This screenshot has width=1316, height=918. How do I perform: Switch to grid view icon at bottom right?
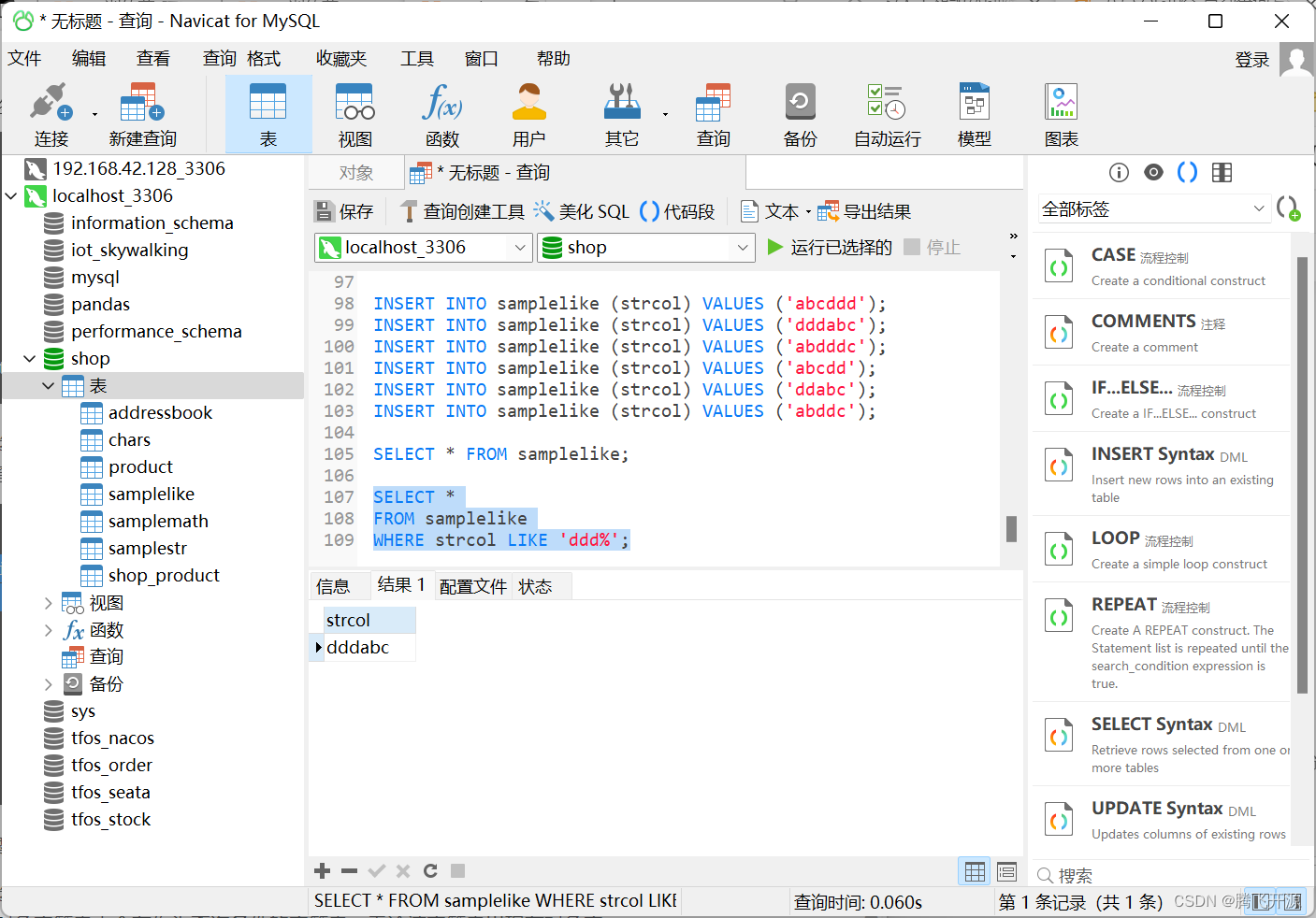point(975,871)
